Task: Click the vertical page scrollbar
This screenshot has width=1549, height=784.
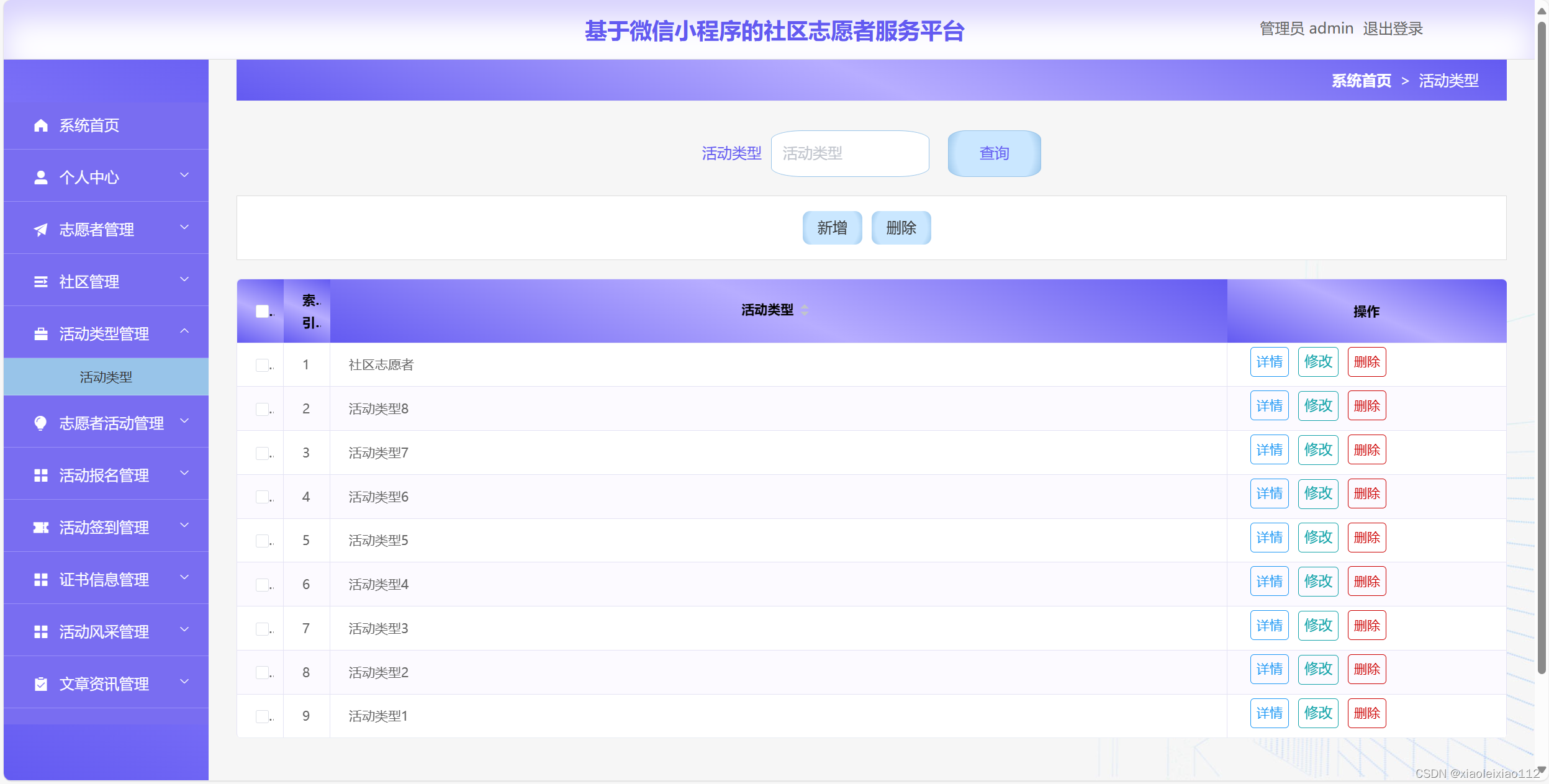Action: [1542, 348]
